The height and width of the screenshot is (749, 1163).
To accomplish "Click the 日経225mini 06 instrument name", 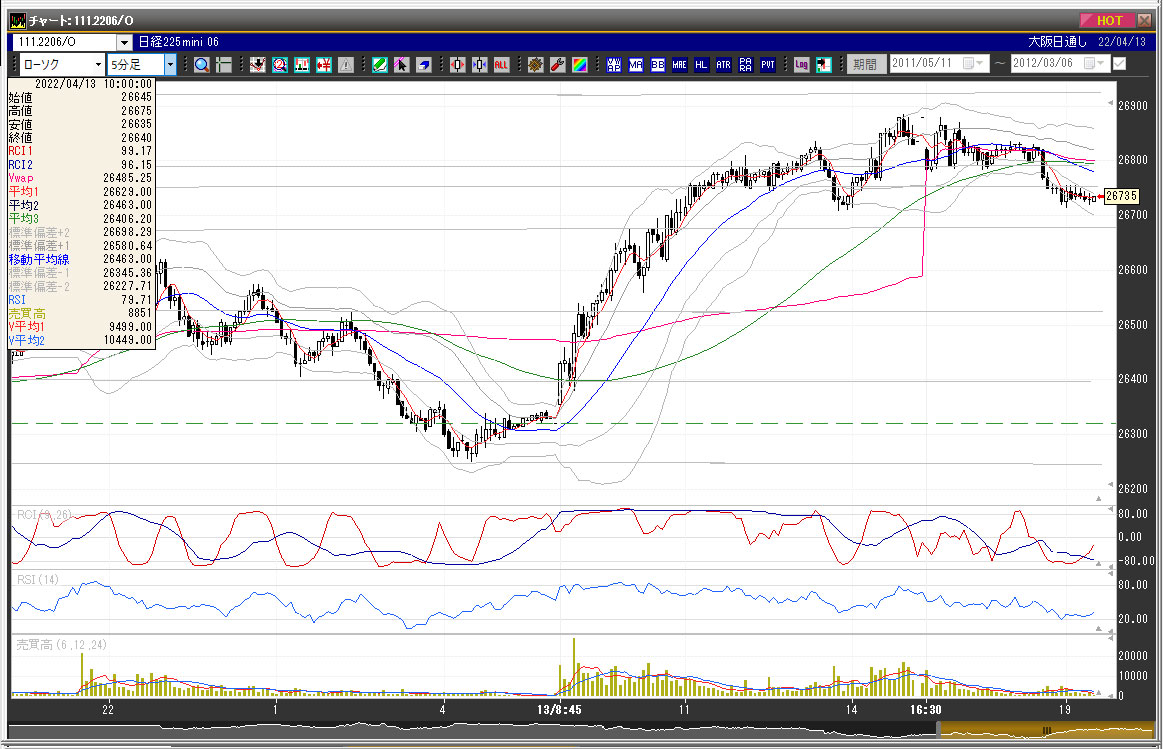I will tap(179, 42).
